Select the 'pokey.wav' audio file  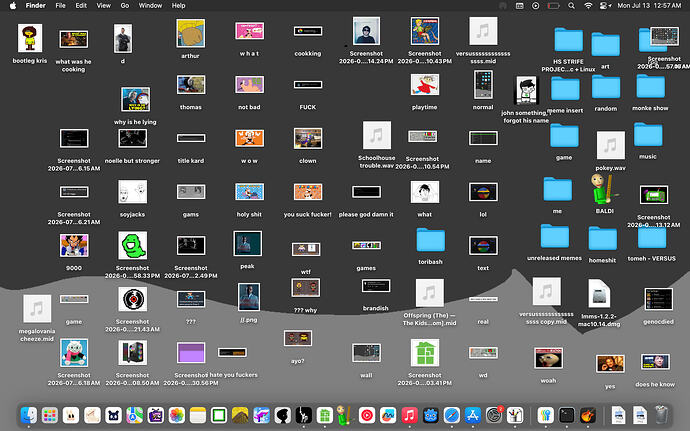[x=610, y=145]
